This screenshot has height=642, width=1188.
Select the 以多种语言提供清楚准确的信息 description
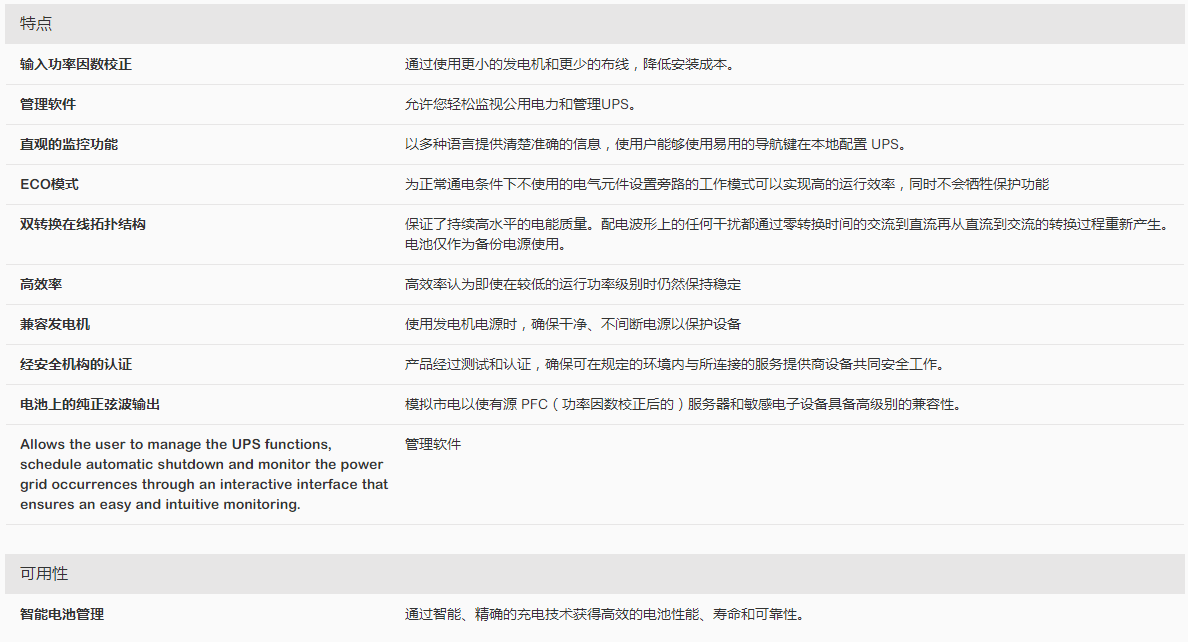(655, 144)
